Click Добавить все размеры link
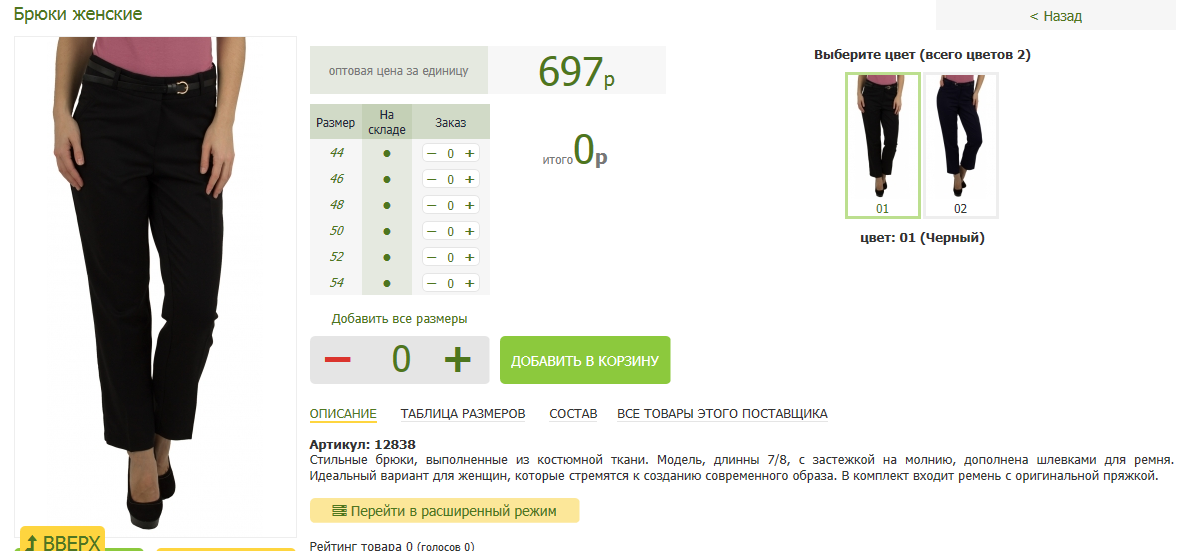1199x551 pixels. 399,319
